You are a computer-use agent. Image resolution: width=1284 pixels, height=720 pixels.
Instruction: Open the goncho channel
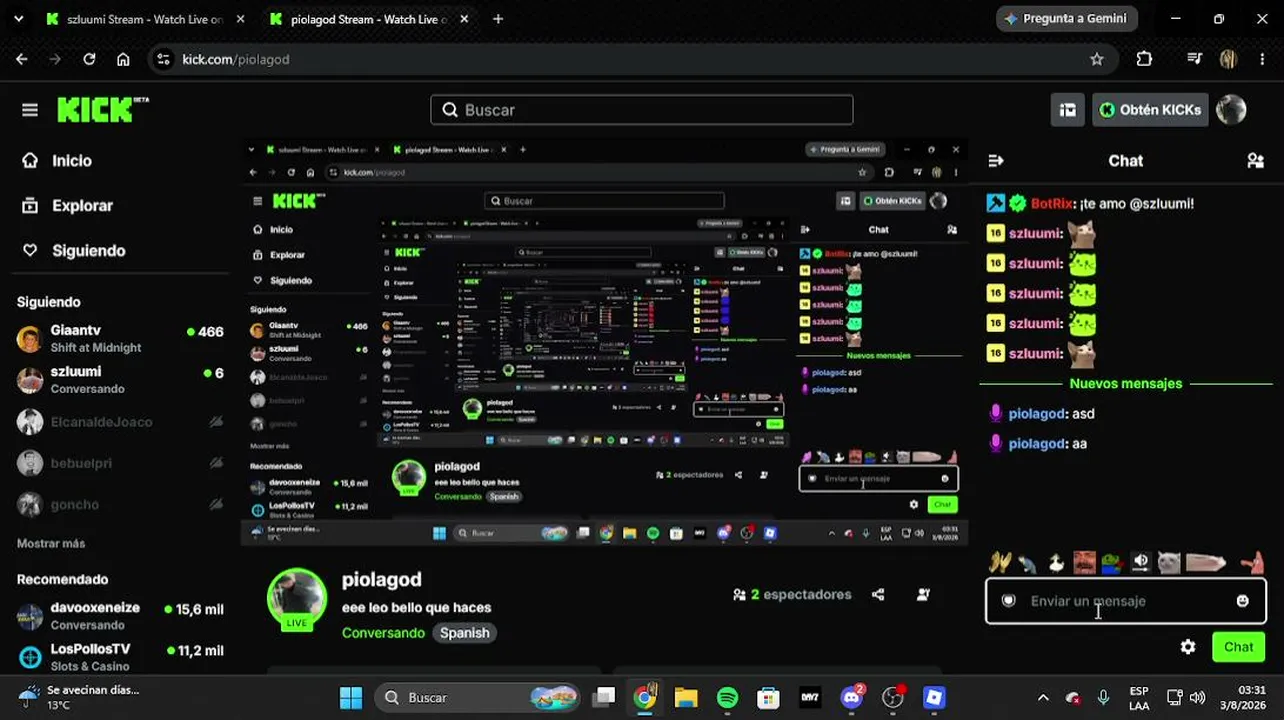[x=120, y=504]
